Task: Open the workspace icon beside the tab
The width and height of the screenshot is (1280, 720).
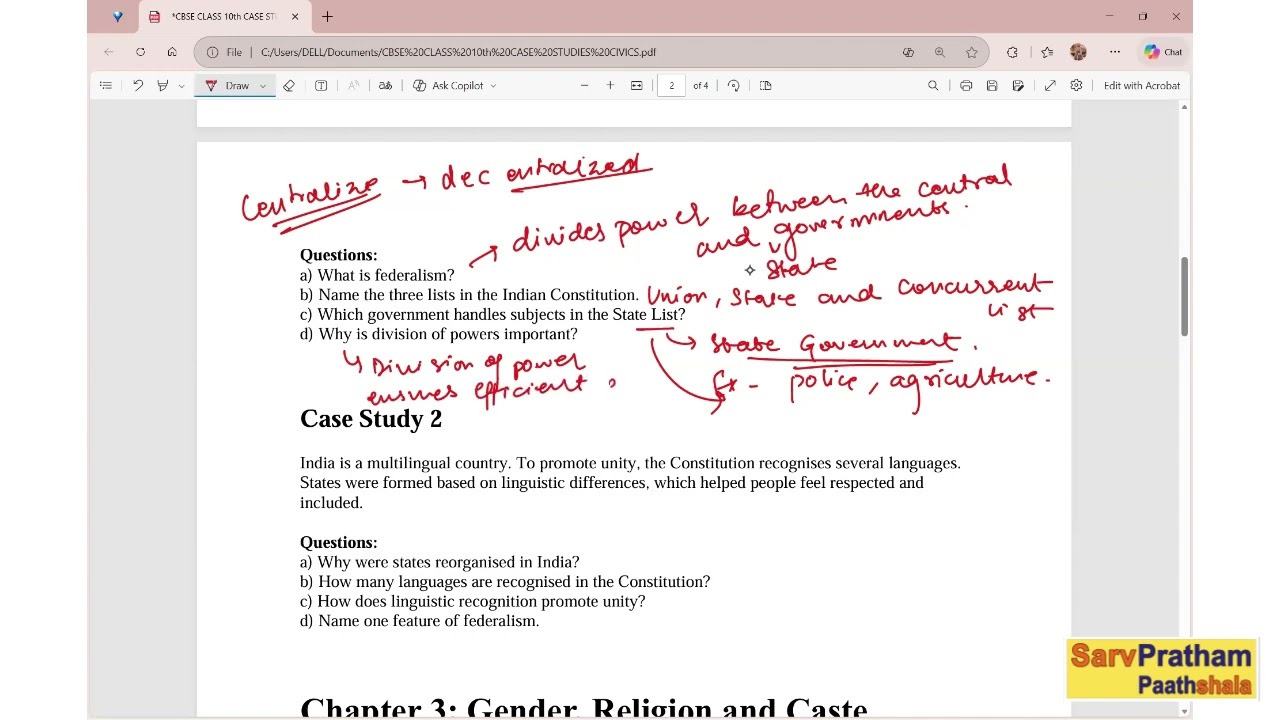Action: click(x=118, y=17)
